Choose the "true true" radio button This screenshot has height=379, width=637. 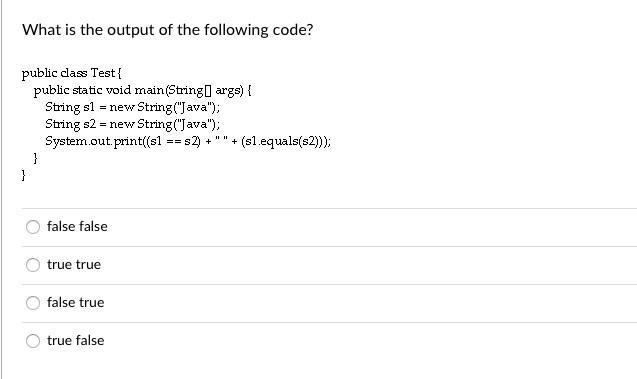click(x=33, y=265)
